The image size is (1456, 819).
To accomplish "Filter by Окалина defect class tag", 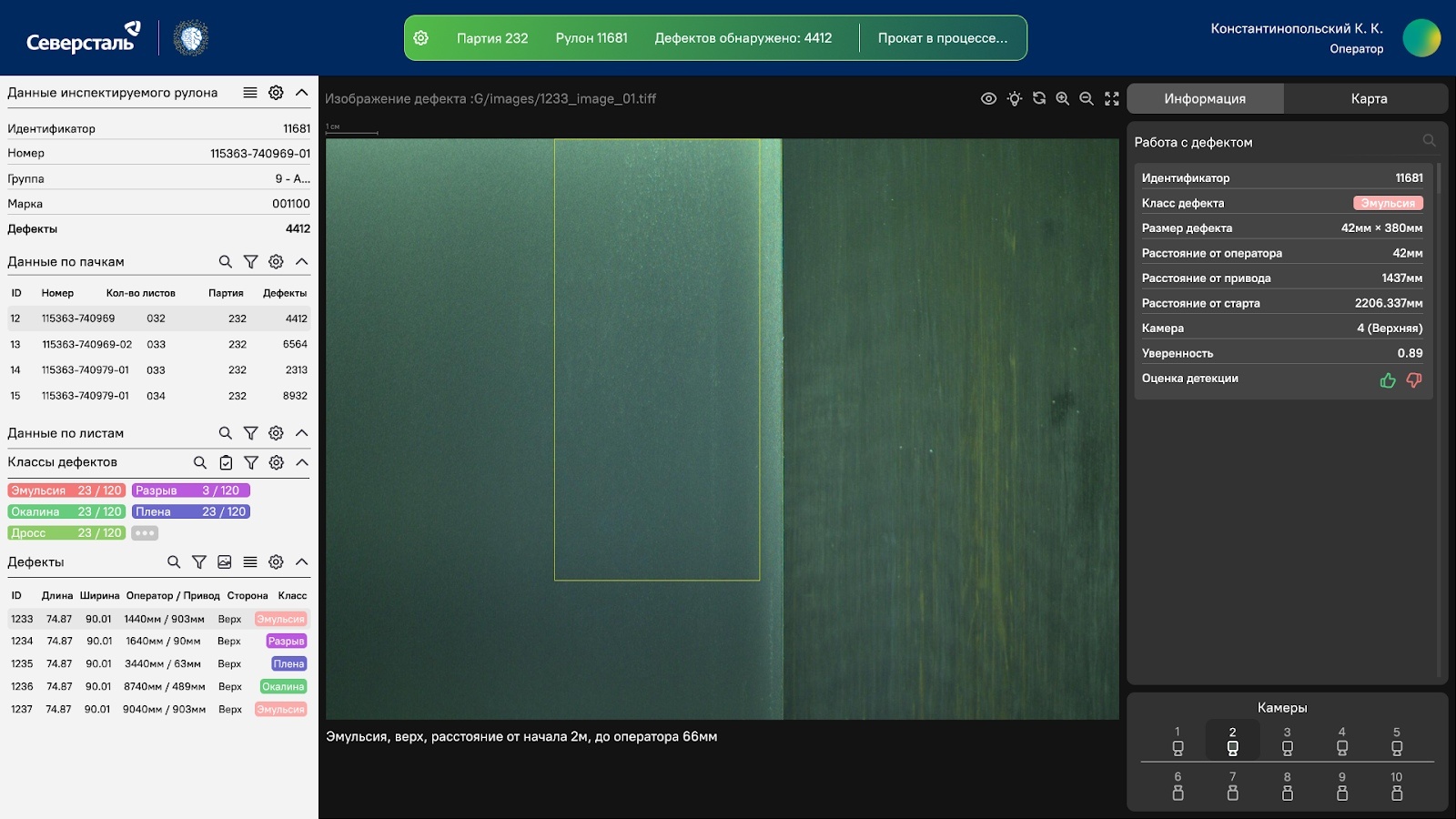I will (66, 511).
